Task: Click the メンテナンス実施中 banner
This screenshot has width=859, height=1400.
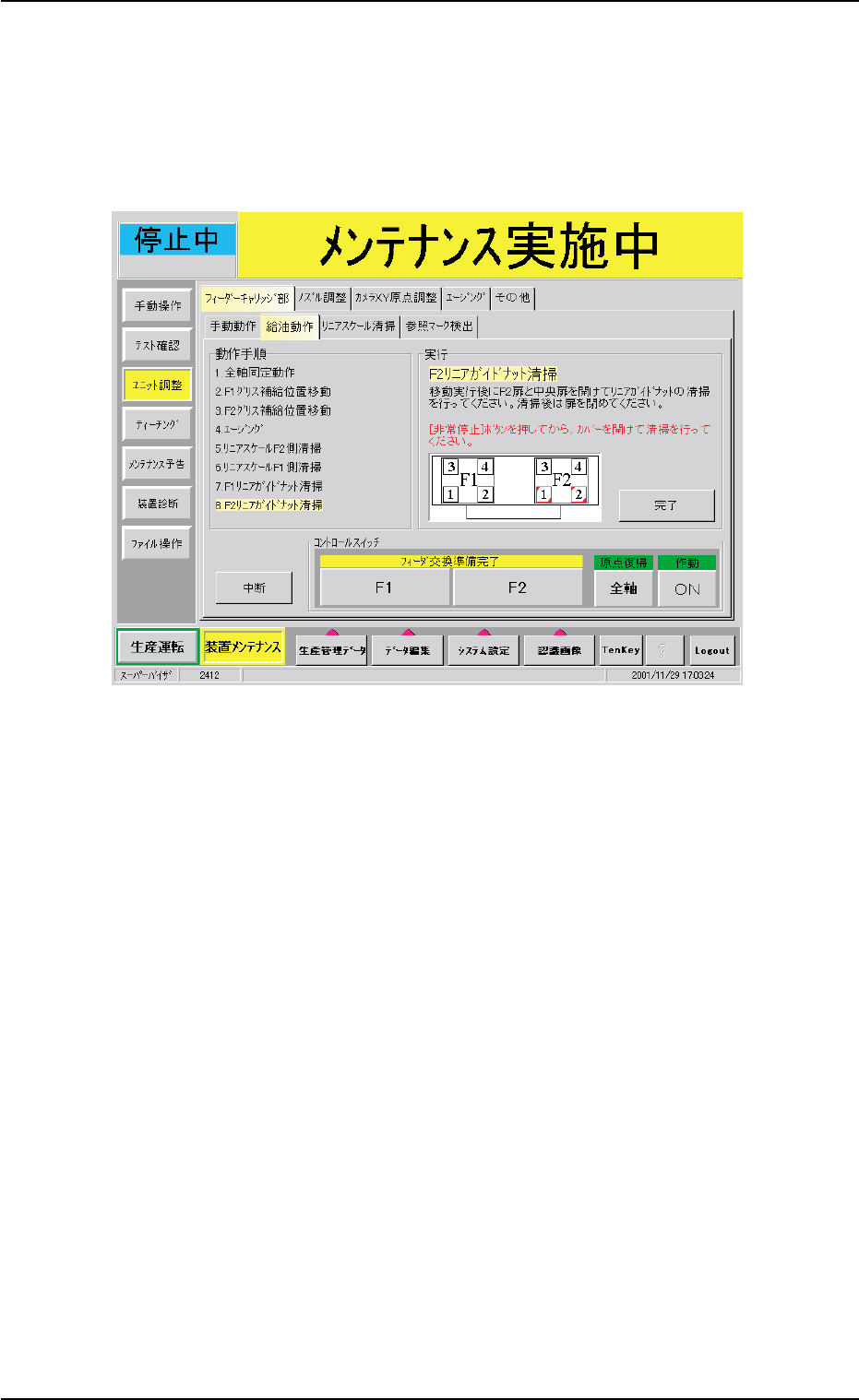Action: pyautogui.click(x=490, y=245)
